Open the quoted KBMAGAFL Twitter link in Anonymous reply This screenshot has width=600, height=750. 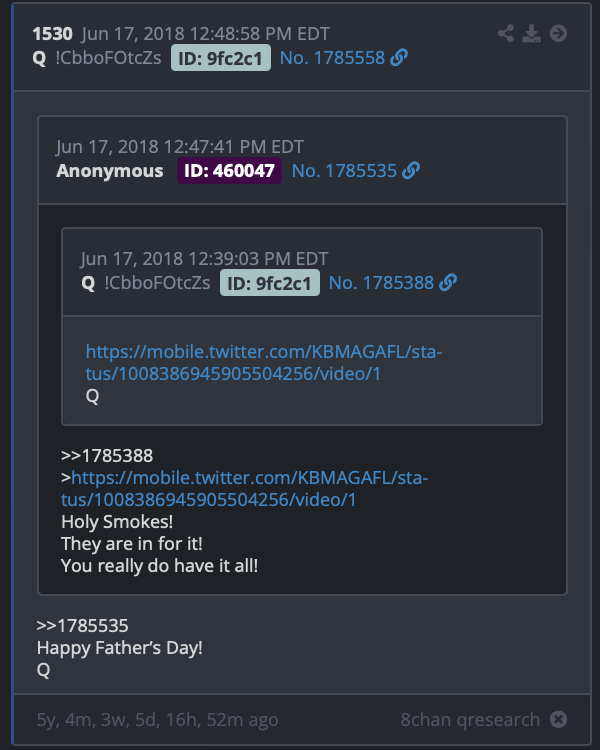coord(244,488)
